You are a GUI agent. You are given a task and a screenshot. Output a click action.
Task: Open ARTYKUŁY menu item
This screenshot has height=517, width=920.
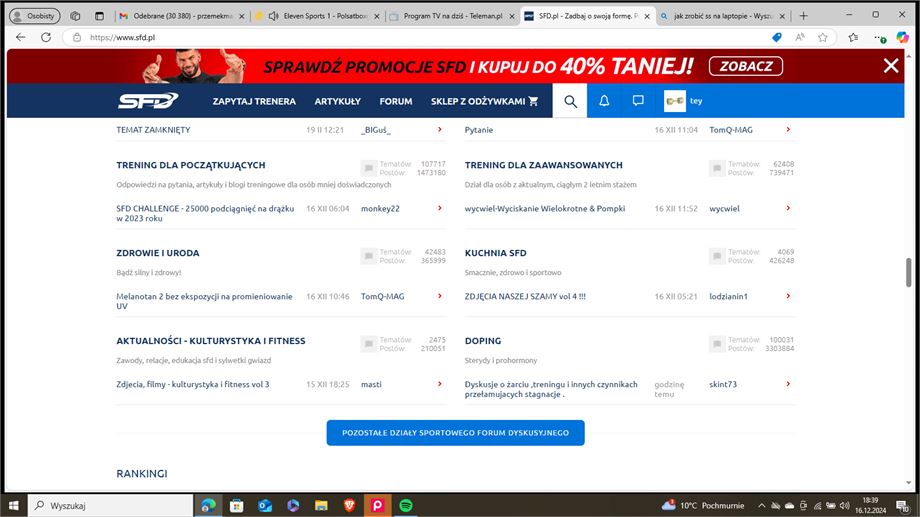pos(337,102)
